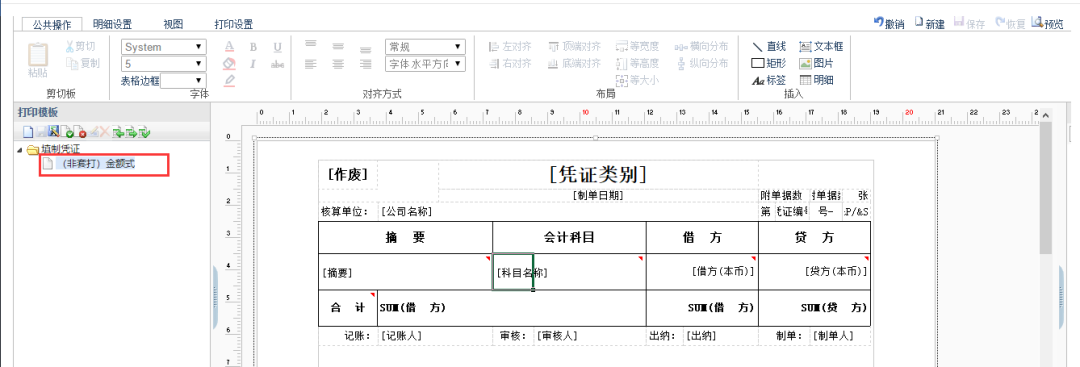Click the 顶端对齐 layout button
The image size is (1080, 367).
coord(574,47)
